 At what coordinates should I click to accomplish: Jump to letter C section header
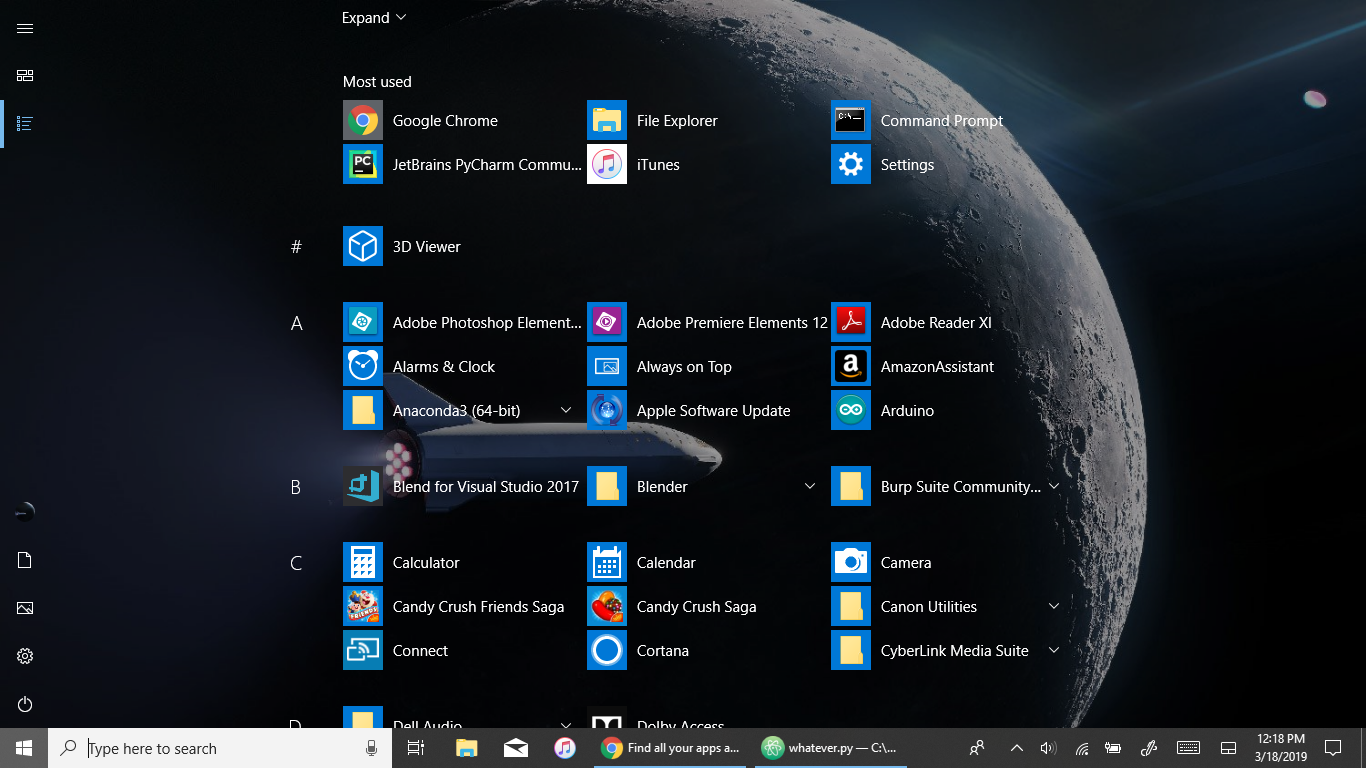tap(296, 563)
